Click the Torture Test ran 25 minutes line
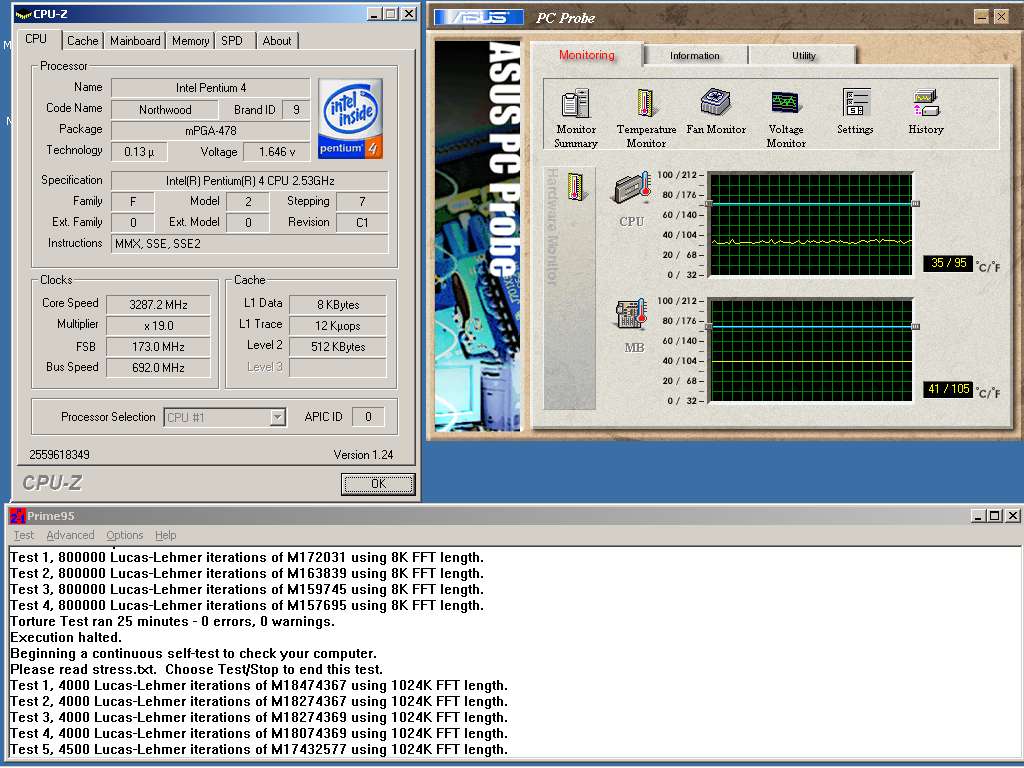 [172, 621]
